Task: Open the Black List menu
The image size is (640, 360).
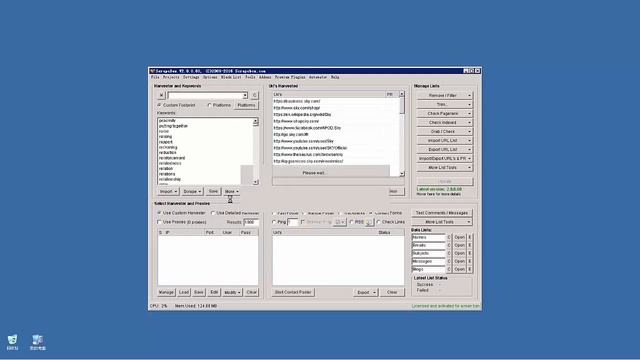Action: tap(231, 77)
